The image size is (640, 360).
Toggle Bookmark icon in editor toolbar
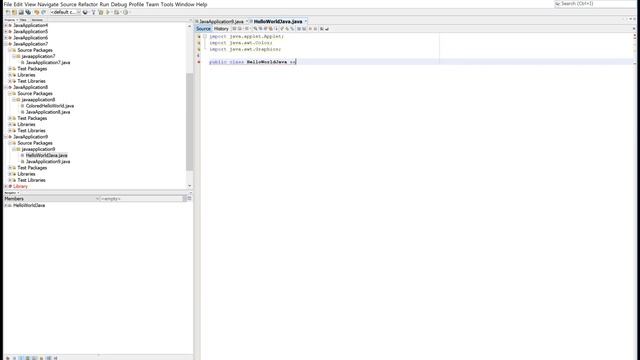click(x=292, y=29)
